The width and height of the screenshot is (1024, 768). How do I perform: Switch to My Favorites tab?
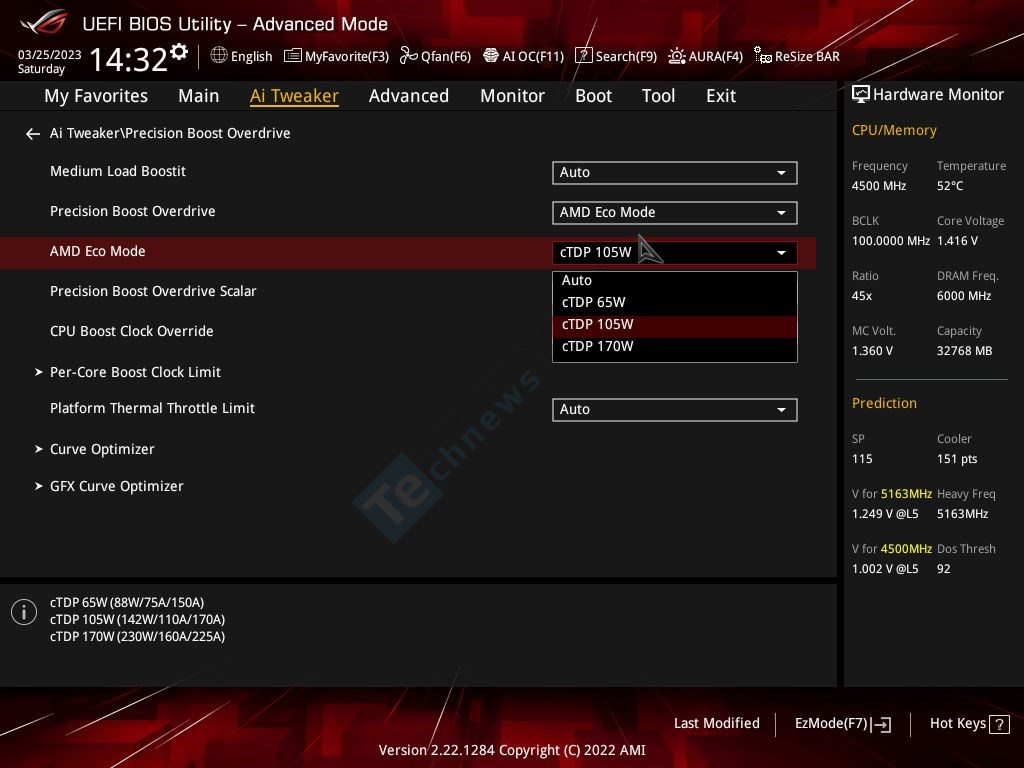click(96, 96)
